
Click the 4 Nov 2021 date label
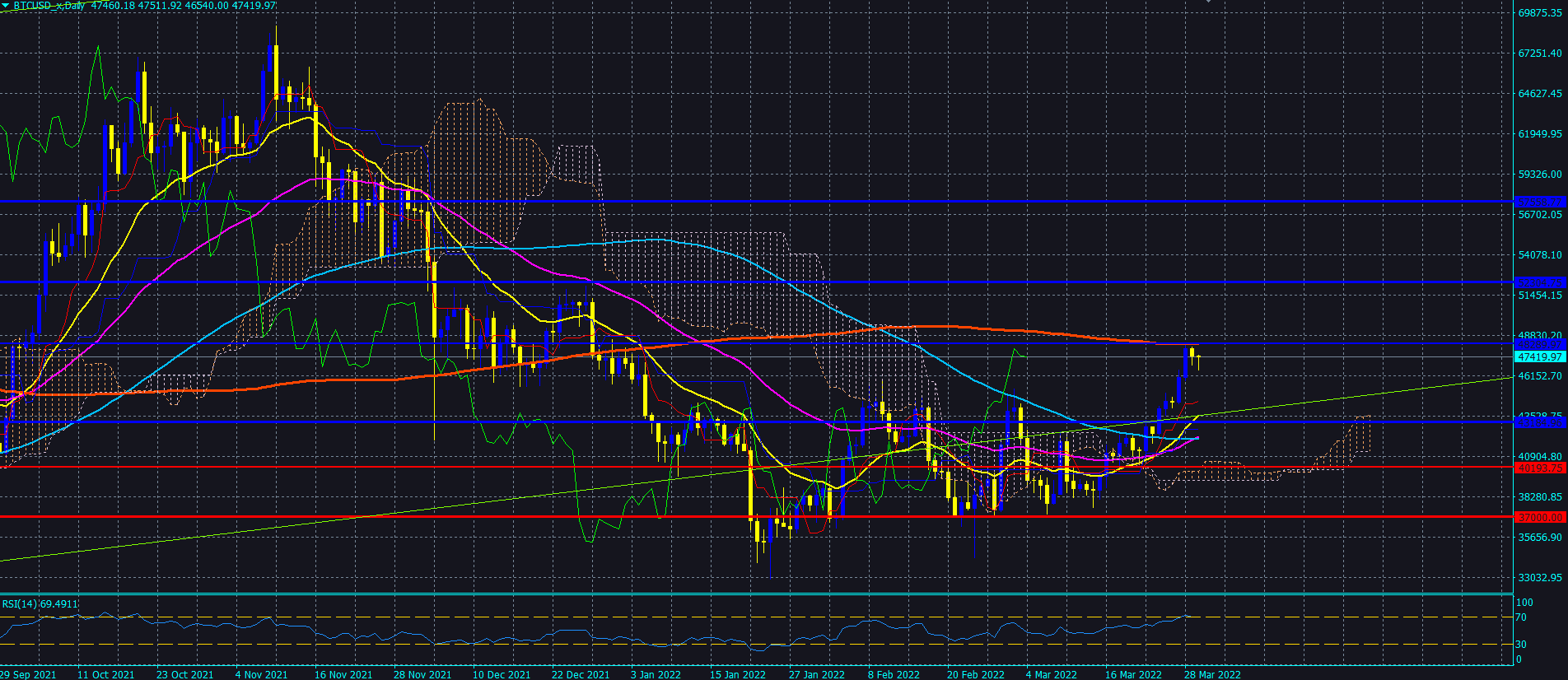pos(261,674)
